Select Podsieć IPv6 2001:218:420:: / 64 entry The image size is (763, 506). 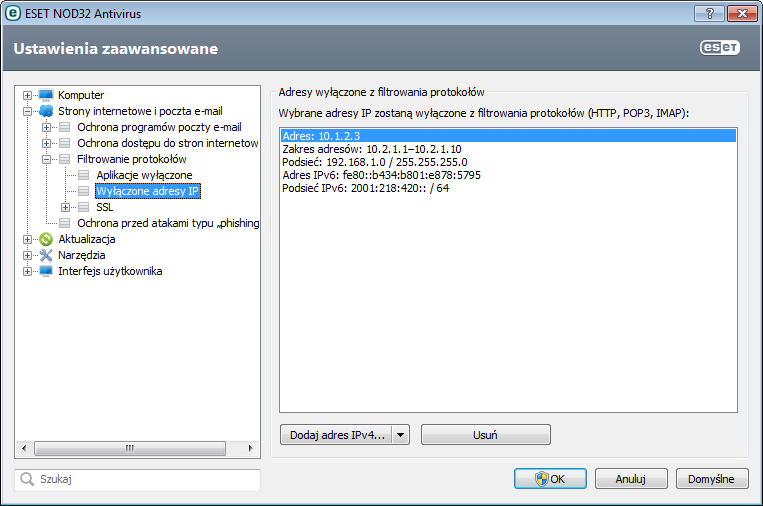pyautogui.click(x=508, y=188)
